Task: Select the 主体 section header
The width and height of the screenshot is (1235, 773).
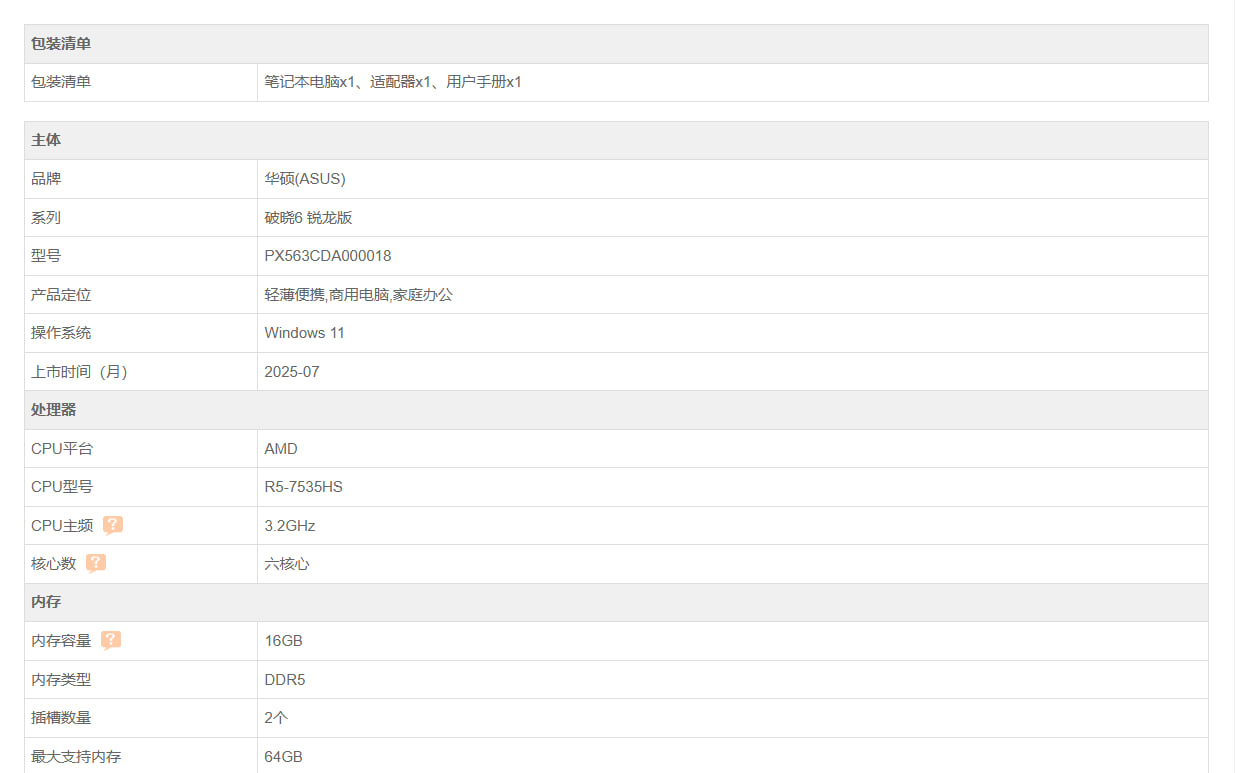Action: coord(46,140)
